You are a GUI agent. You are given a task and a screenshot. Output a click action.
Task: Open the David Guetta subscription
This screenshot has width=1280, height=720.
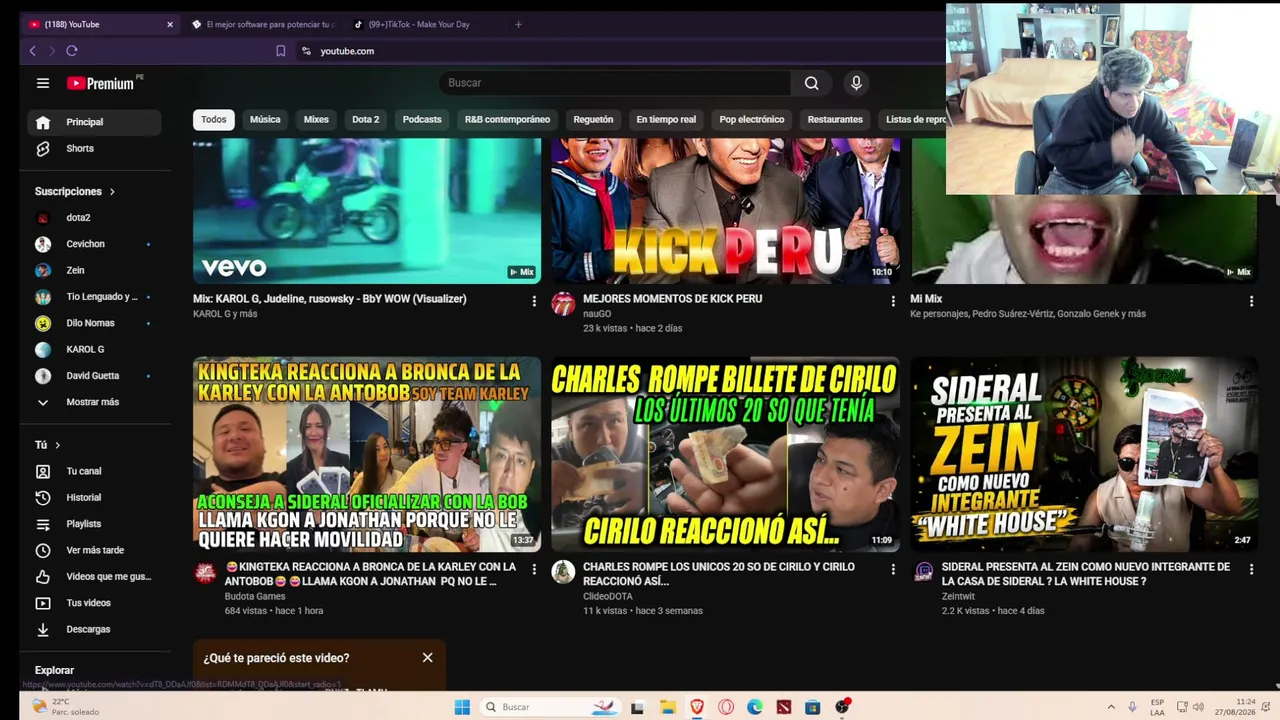[x=93, y=376]
